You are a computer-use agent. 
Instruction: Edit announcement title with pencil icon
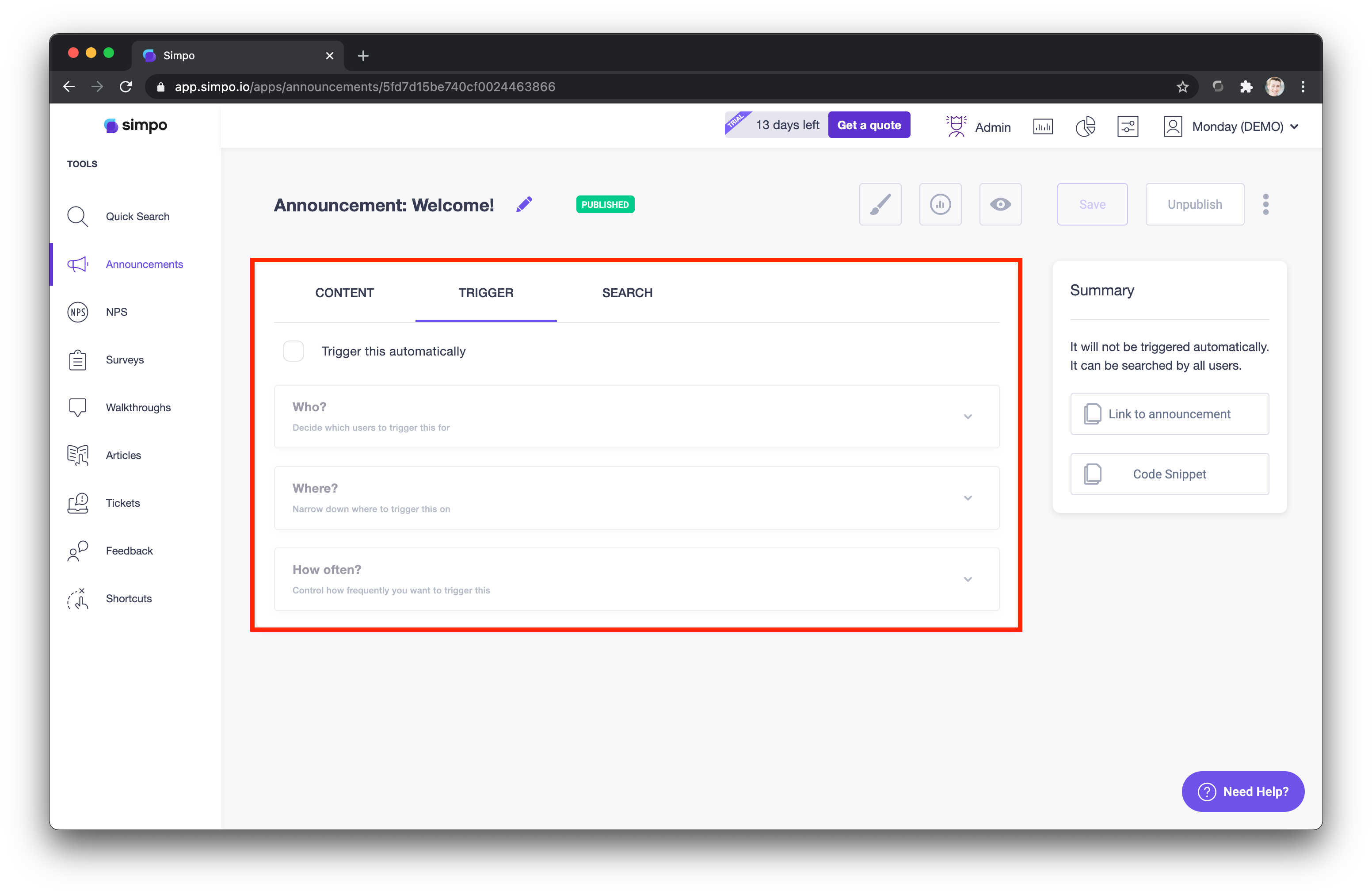[524, 204]
